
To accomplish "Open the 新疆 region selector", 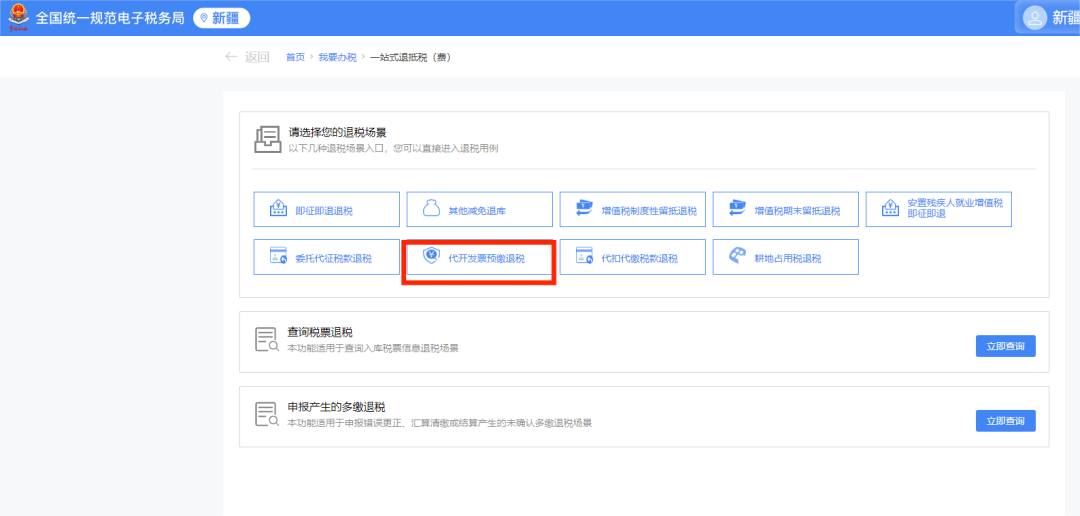I will 221,19.
